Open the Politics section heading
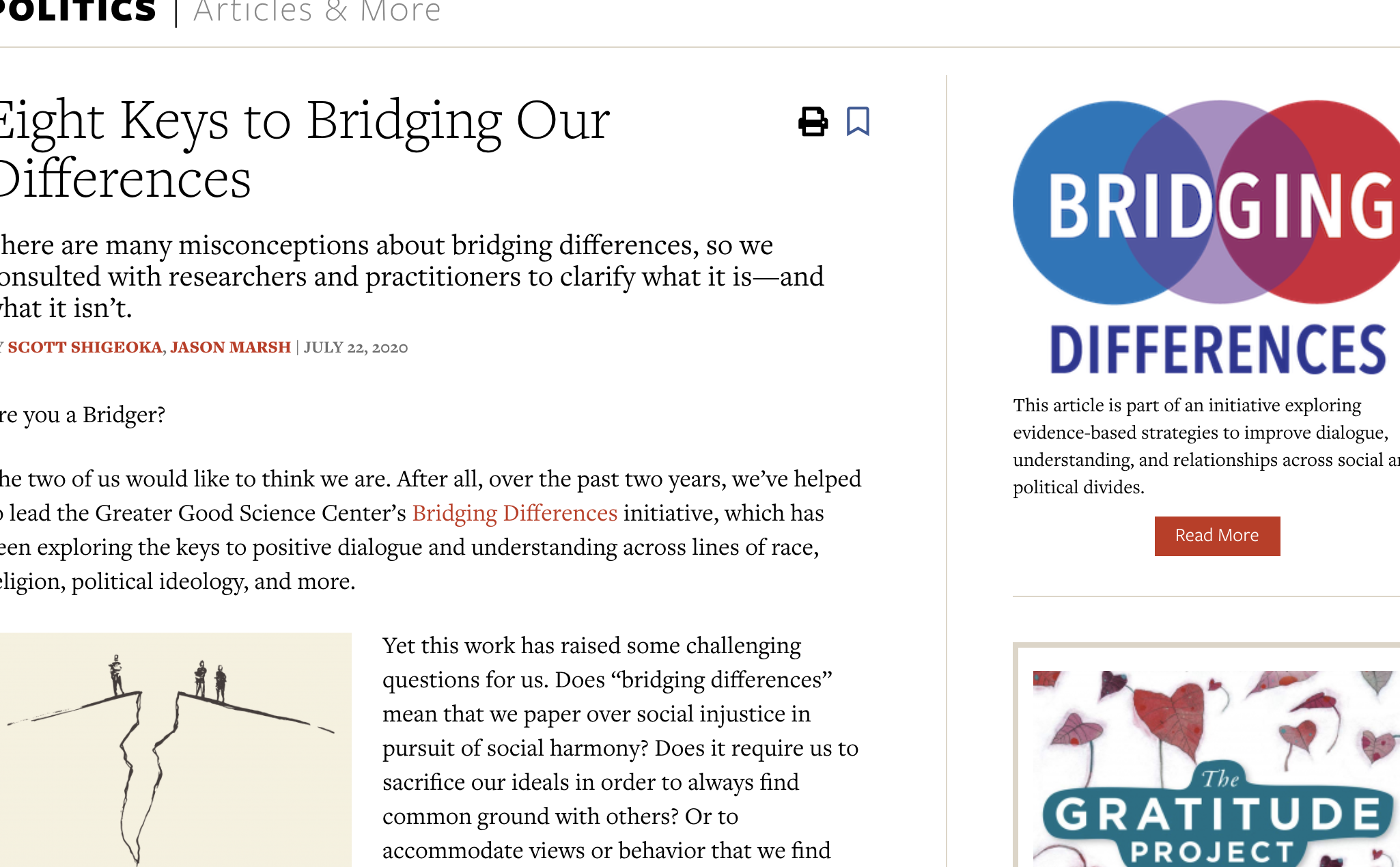1400x867 pixels. pyautogui.click(x=78, y=11)
